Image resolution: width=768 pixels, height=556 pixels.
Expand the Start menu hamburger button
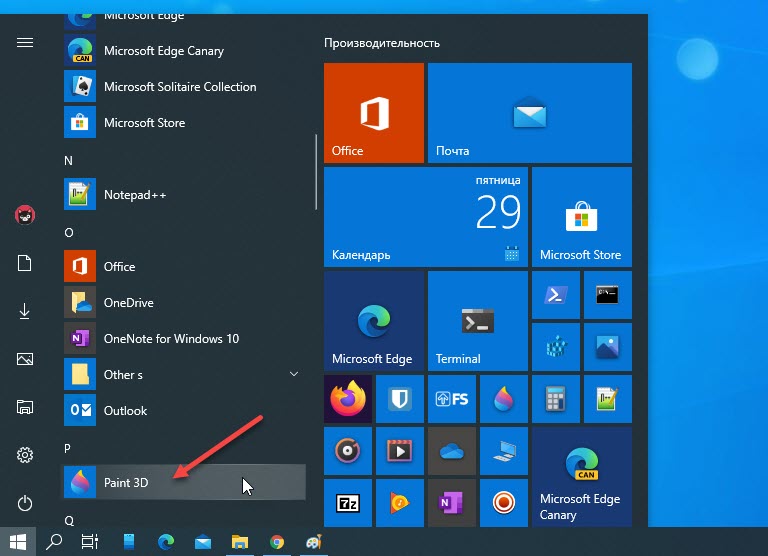click(x=25, y=43)
